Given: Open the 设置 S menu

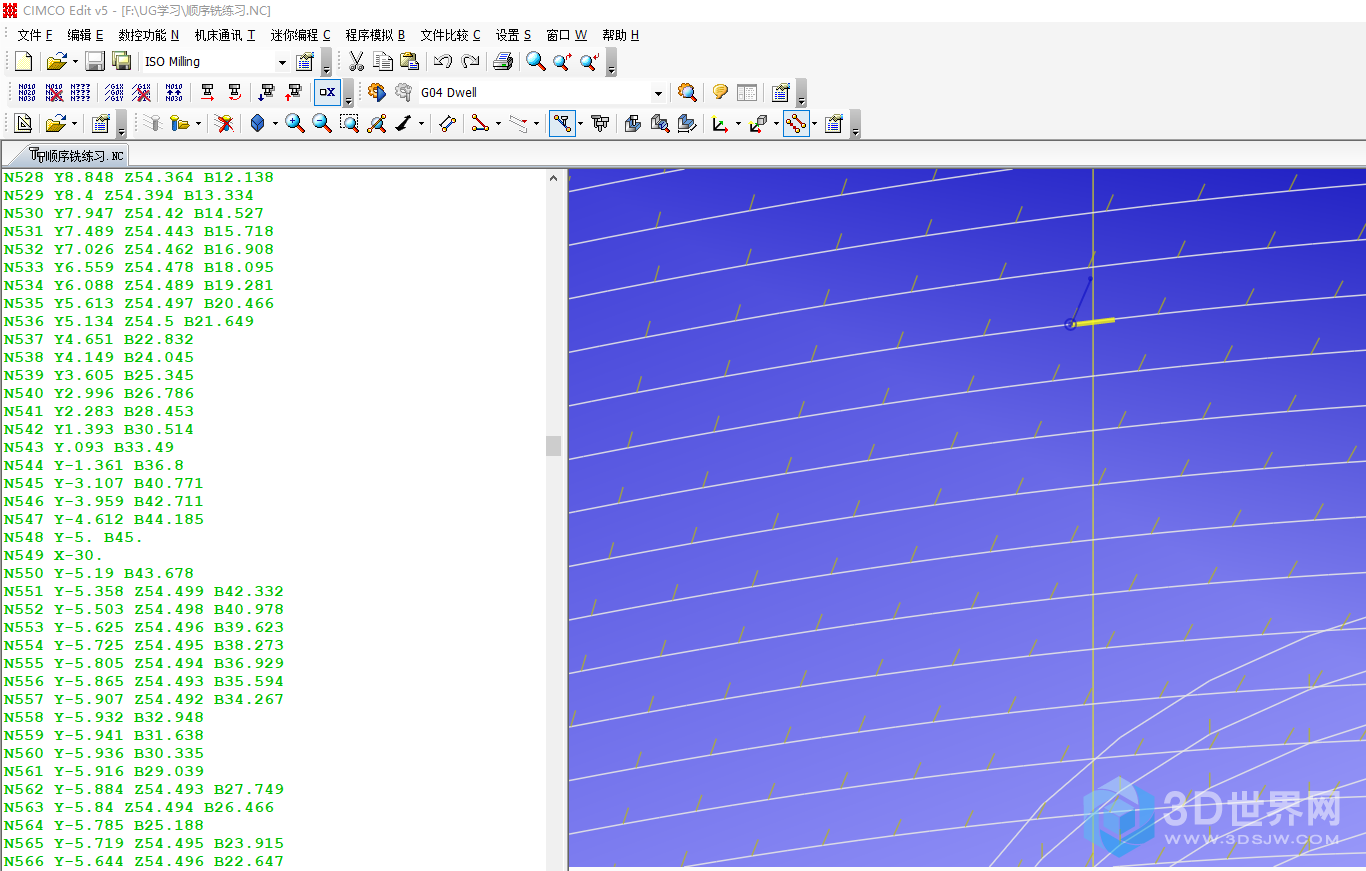Looking at the screenshot, I should (x=514, y=35).
